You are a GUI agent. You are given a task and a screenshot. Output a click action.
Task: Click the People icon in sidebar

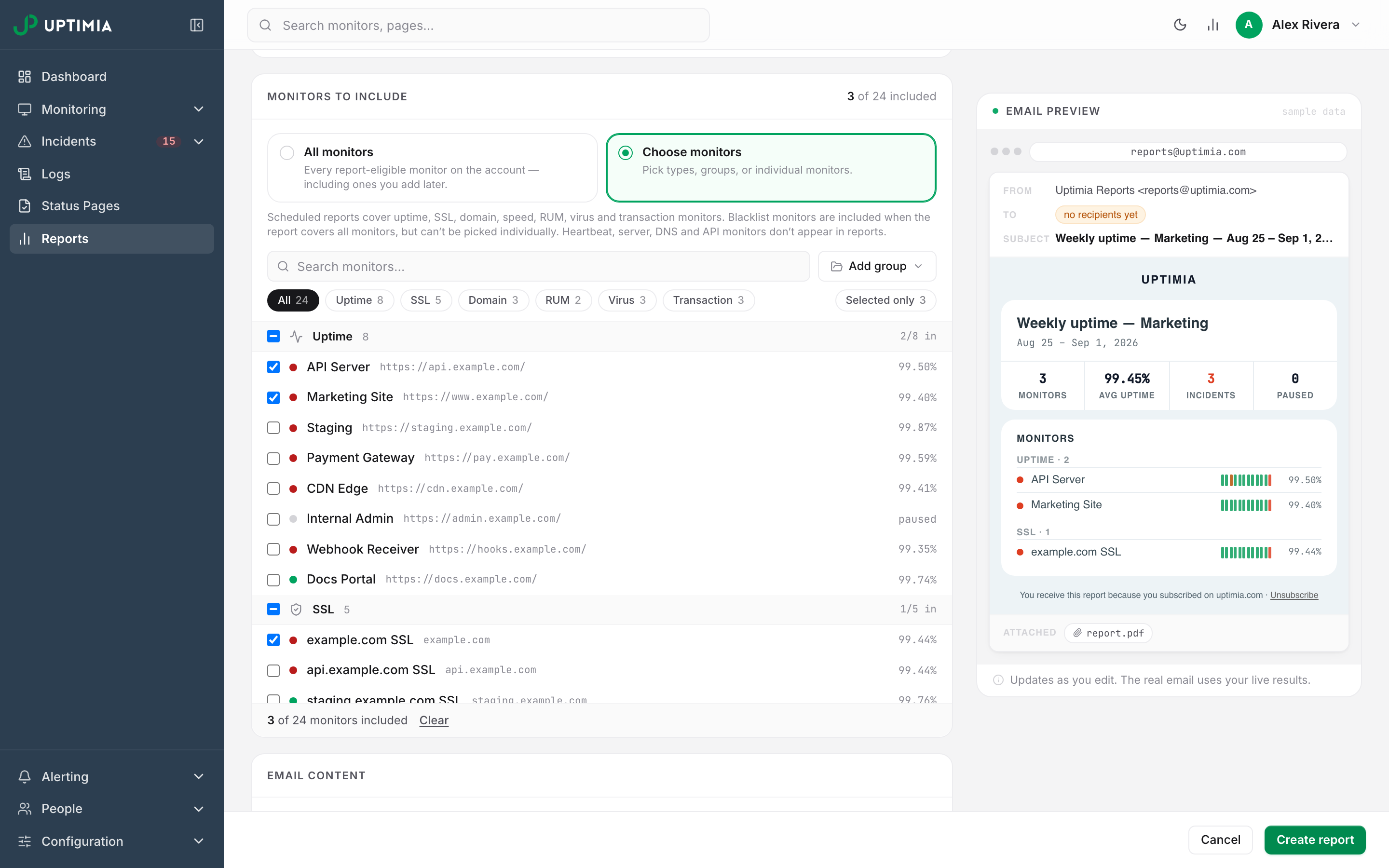pyautogui.click(x=24, y=808)
